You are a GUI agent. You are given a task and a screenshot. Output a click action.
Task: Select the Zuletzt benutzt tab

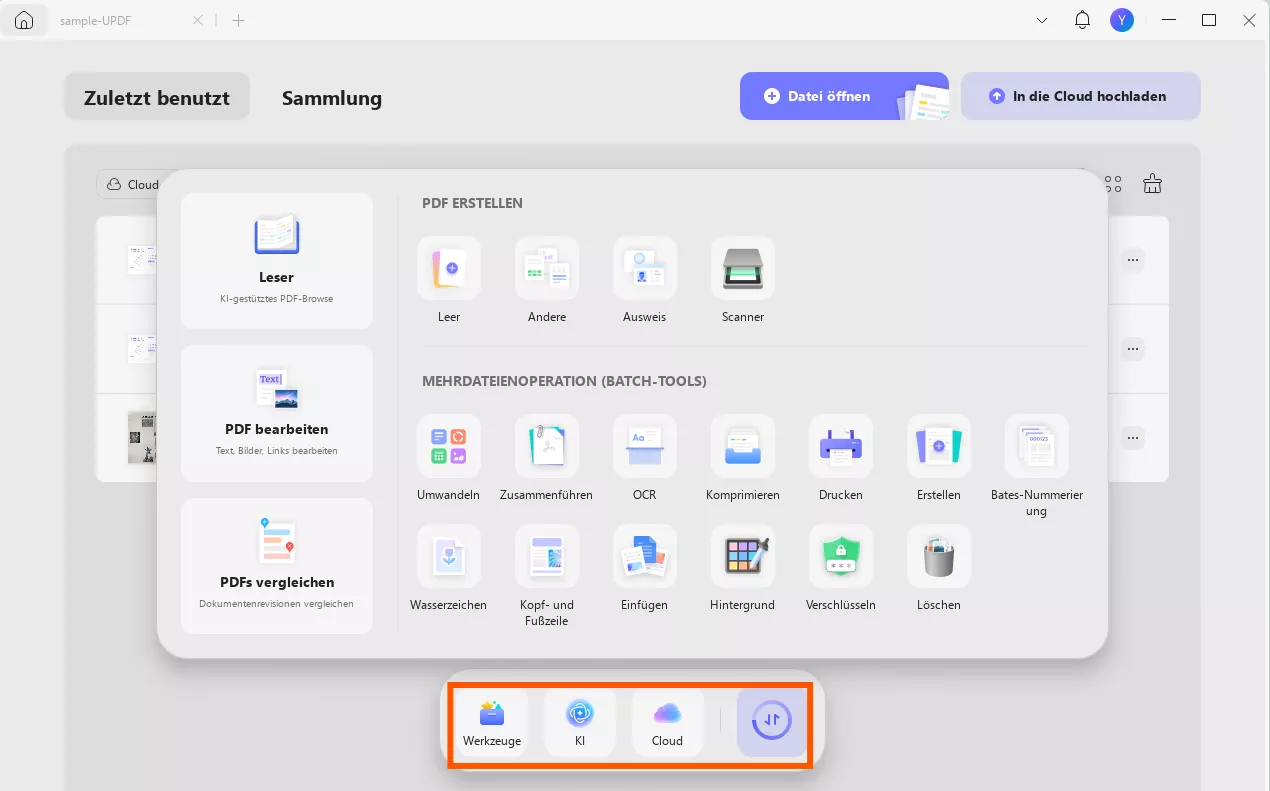point(157,97)
